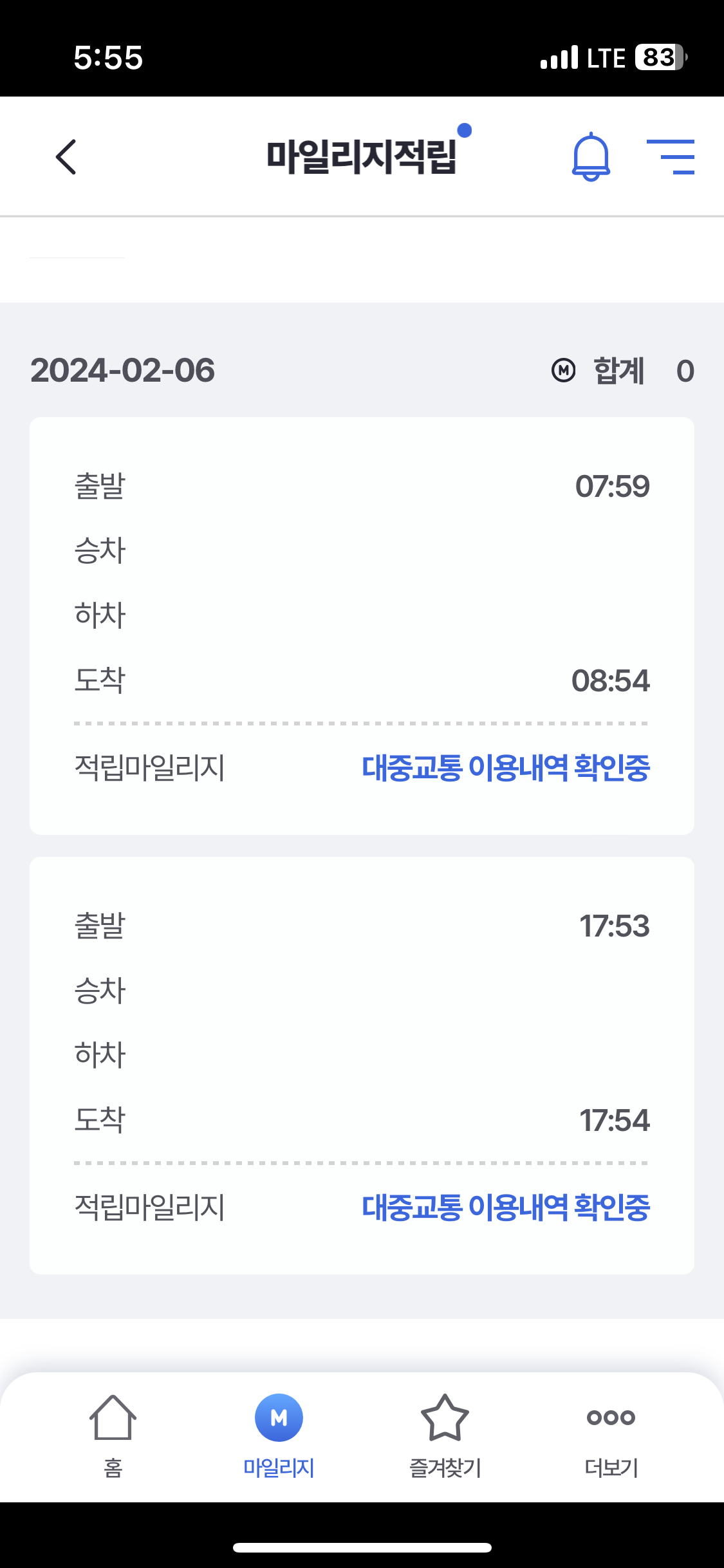This screenshot has height=1568, width=724.
Task: Tap the 마일리지적립 page title
Action: [362, 157]
